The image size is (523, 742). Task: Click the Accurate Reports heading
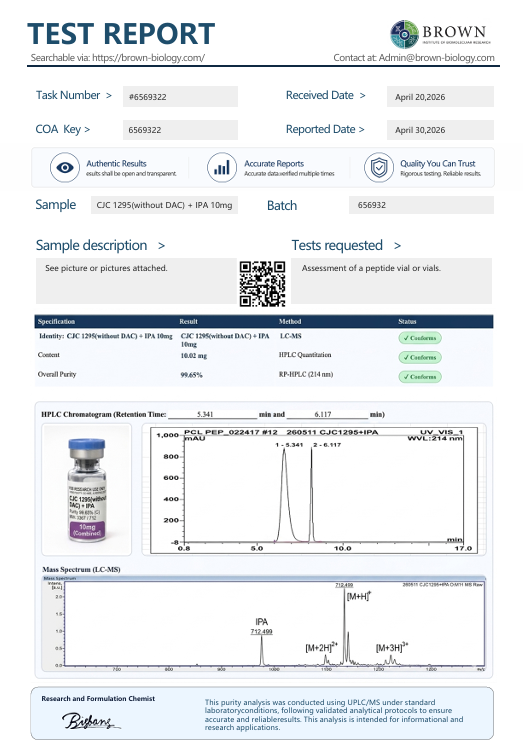[274, 163]
